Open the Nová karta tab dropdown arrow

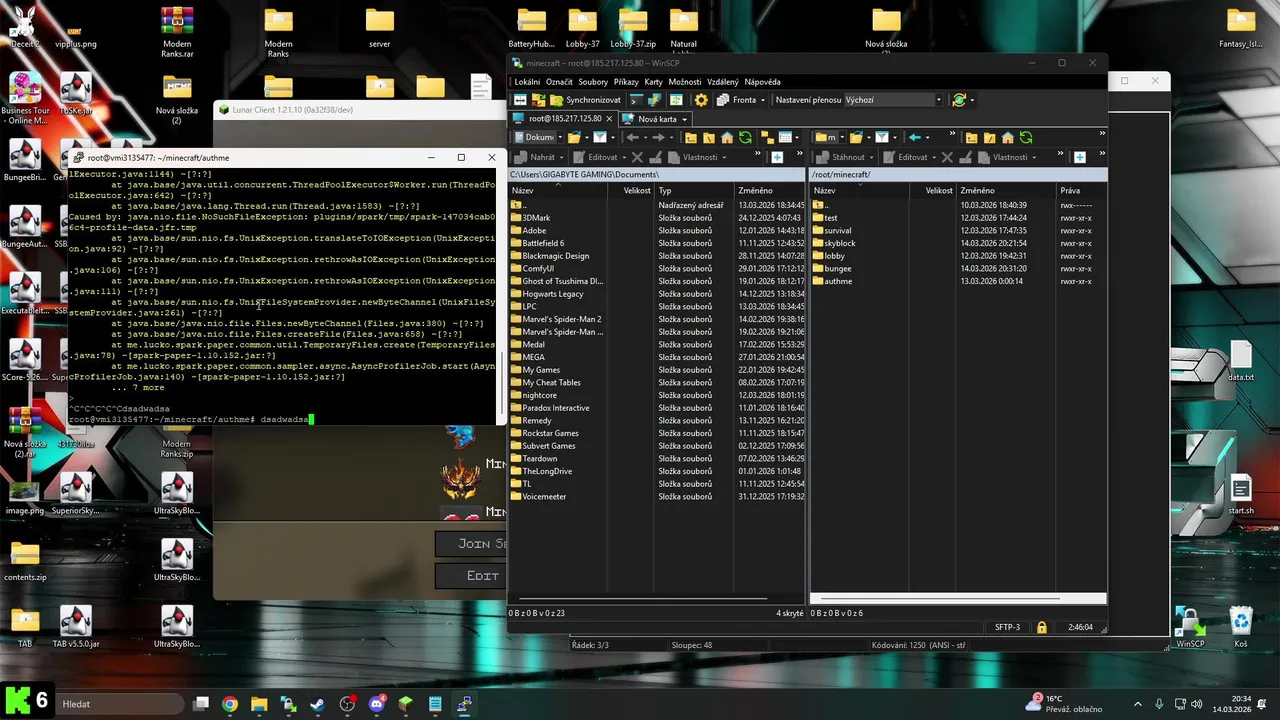(x=685, y=119)
